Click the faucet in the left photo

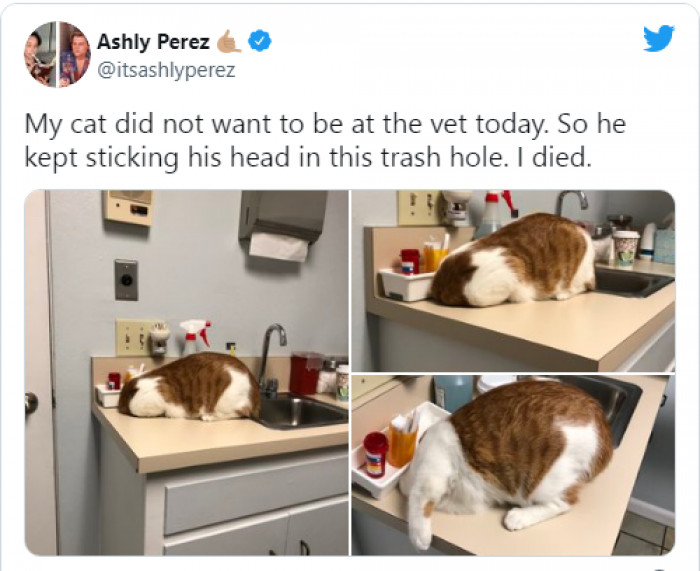pyautogui.click(x=271, y=360)
